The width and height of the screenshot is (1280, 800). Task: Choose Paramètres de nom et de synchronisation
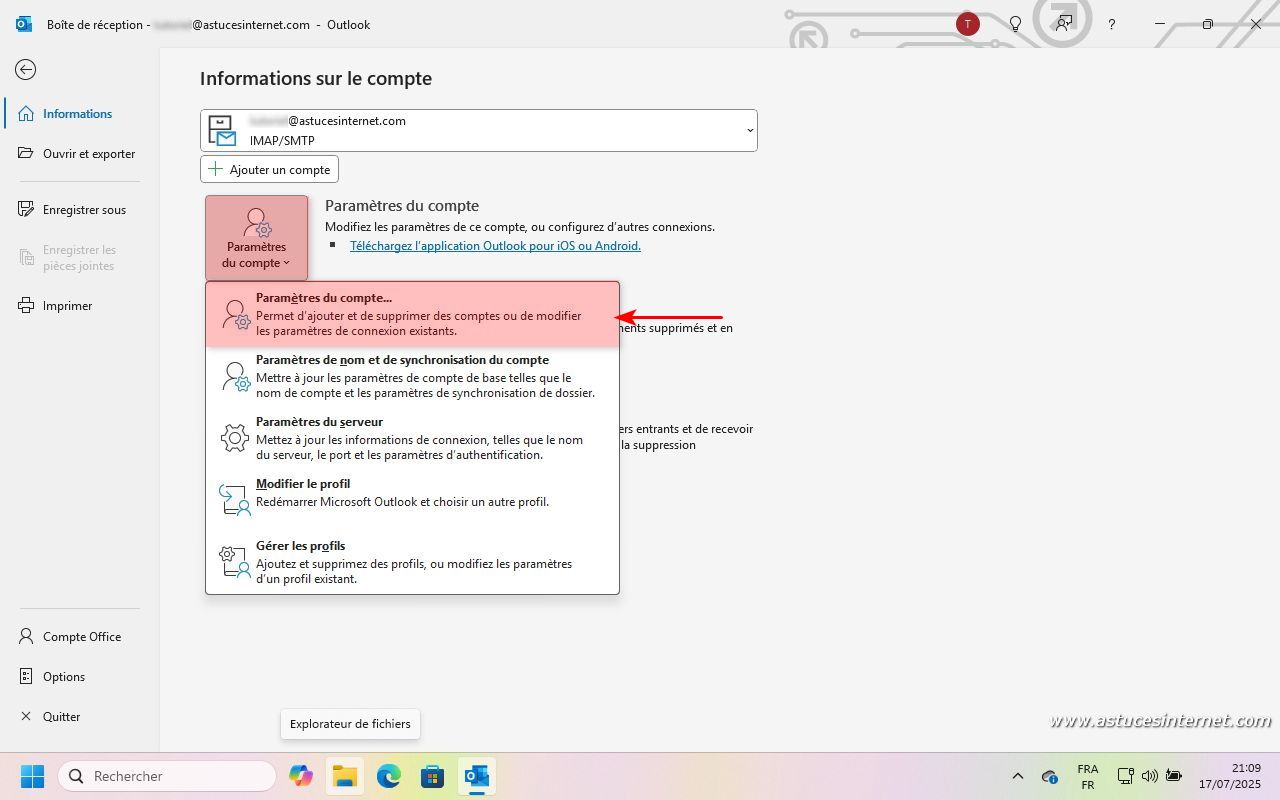click(412, 376)
